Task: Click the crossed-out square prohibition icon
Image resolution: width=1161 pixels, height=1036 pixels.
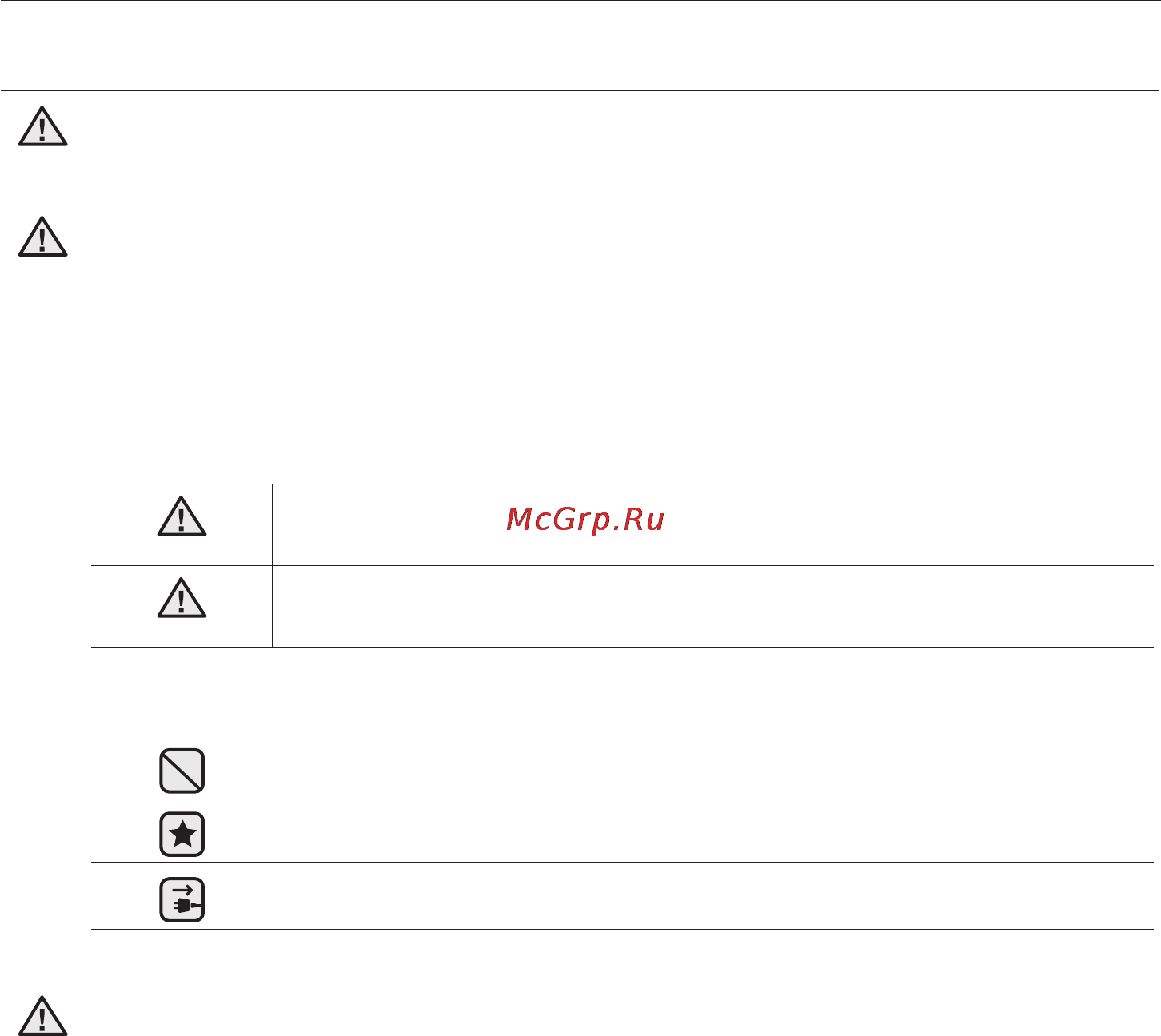Action: pos(182,771)
